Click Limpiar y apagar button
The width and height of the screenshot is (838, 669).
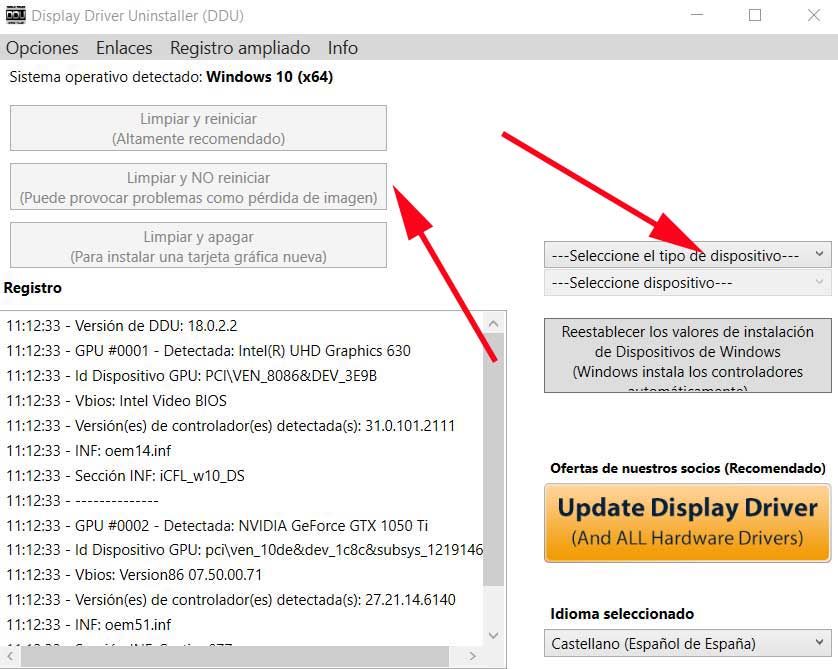pos(198,246)
